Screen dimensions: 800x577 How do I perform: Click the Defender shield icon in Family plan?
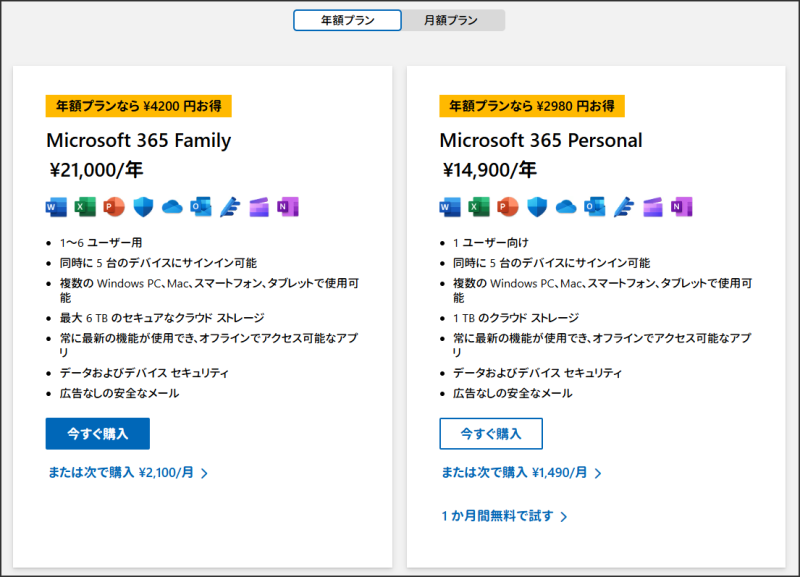(x=143, y=207)
